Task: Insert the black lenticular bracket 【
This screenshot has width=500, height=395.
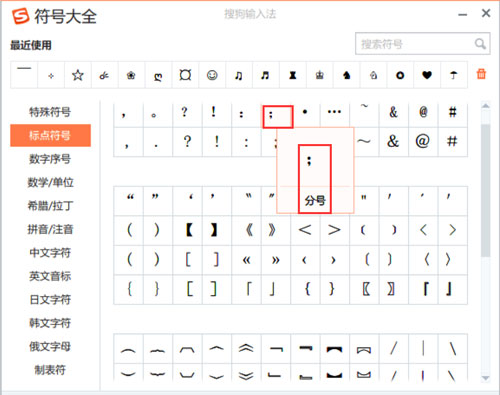Action: [x=188, y=230]
